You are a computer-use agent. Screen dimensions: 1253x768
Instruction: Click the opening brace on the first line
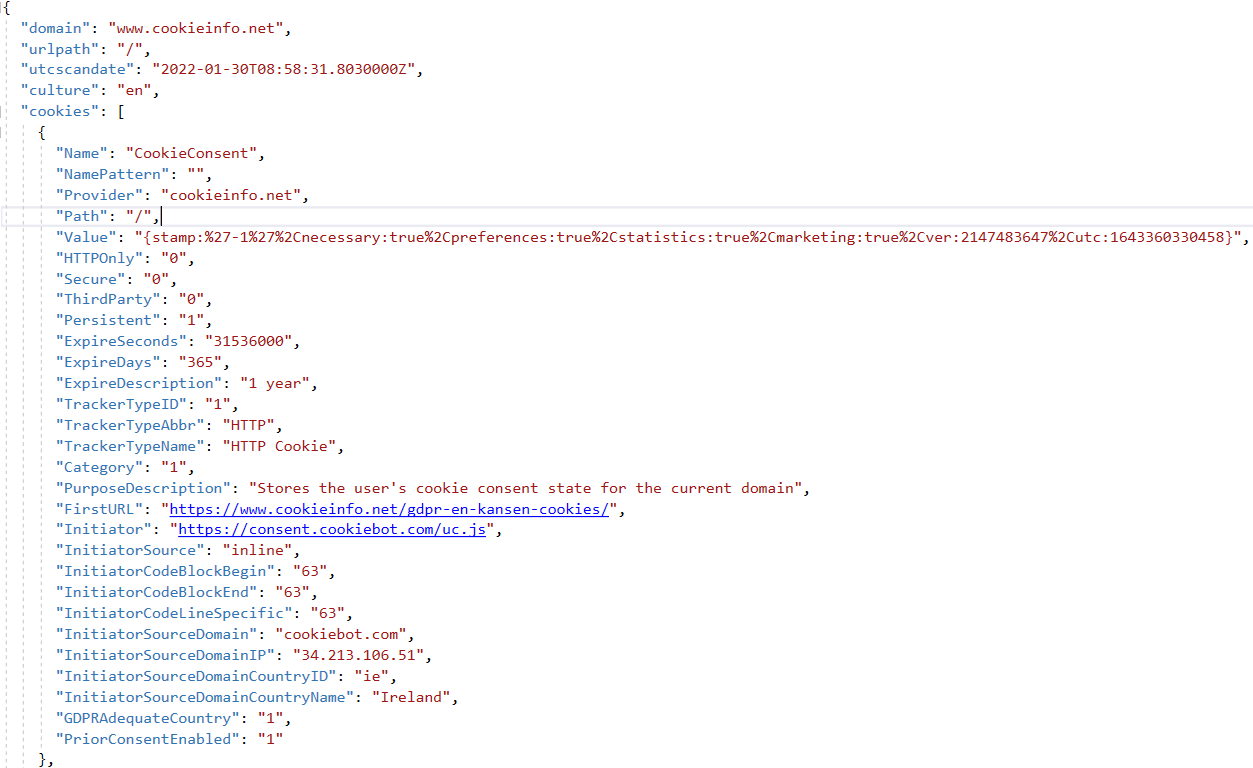(6, 7)
